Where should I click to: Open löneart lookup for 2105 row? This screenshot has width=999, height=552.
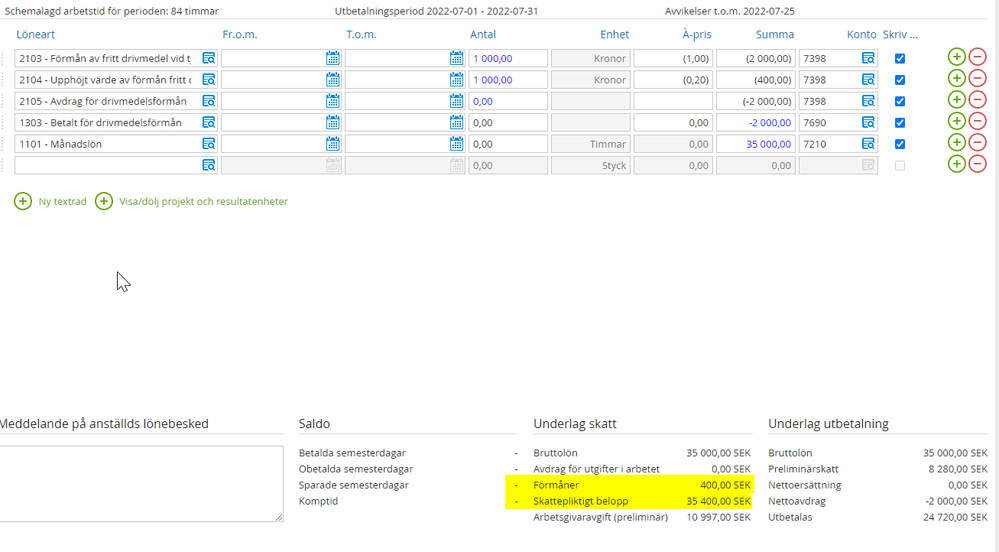(x=208, y=101)
